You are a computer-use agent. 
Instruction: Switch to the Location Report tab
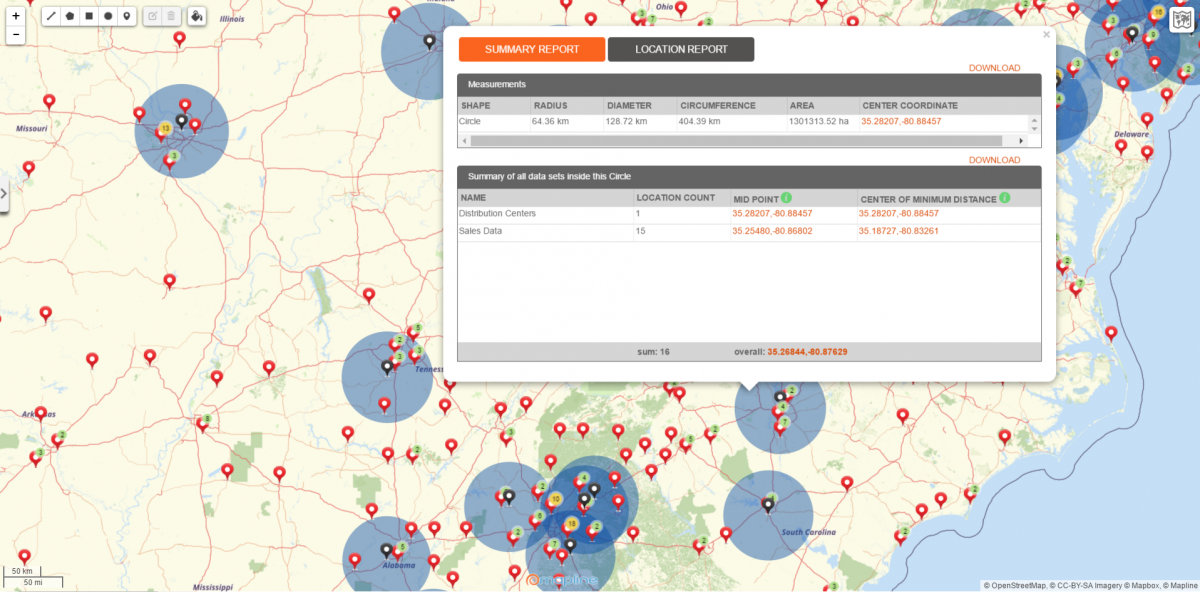point(680,48)
